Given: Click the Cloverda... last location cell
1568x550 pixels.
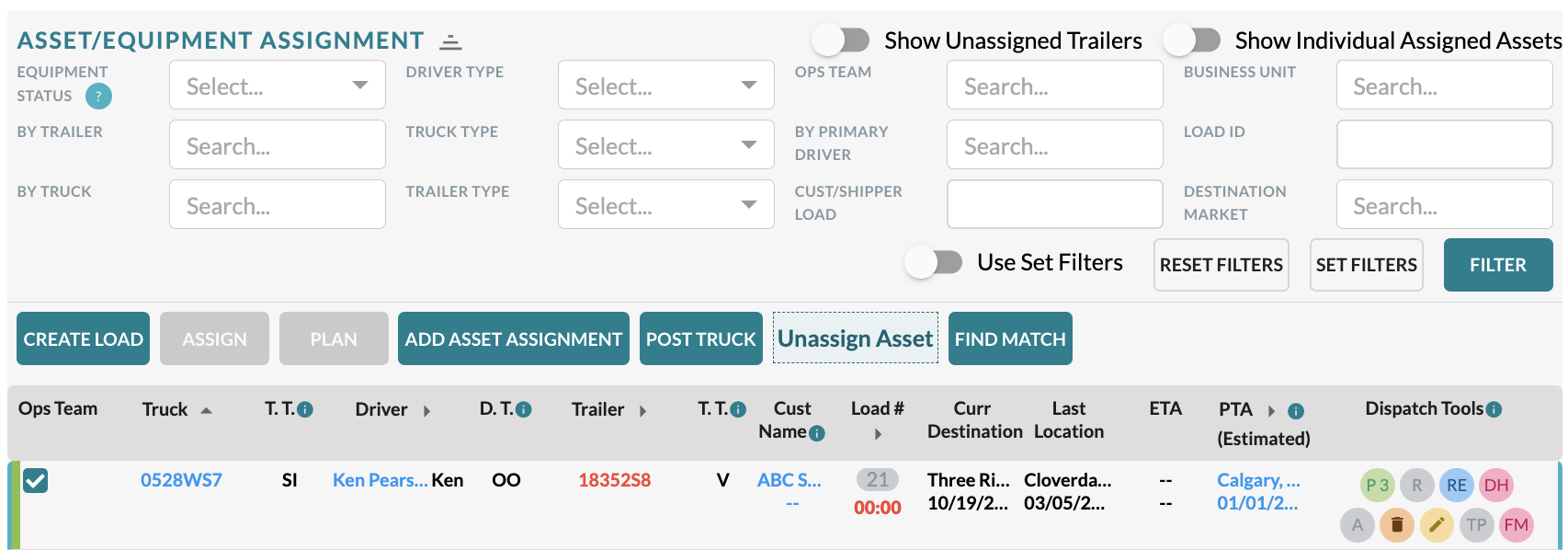Looking at the screenshot, I should (x=1068, y=480).
